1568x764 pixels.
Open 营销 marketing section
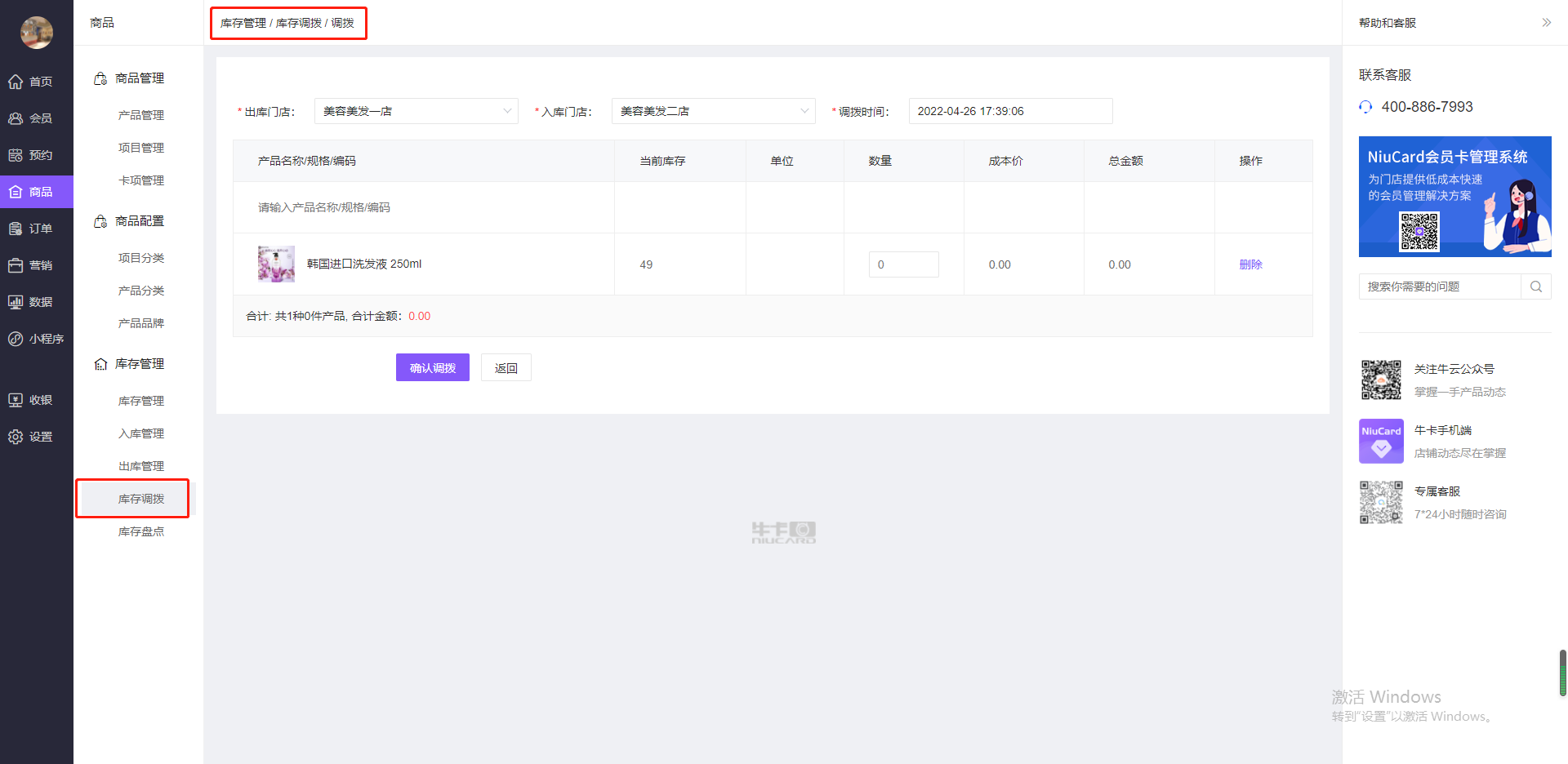coord(31,265)
